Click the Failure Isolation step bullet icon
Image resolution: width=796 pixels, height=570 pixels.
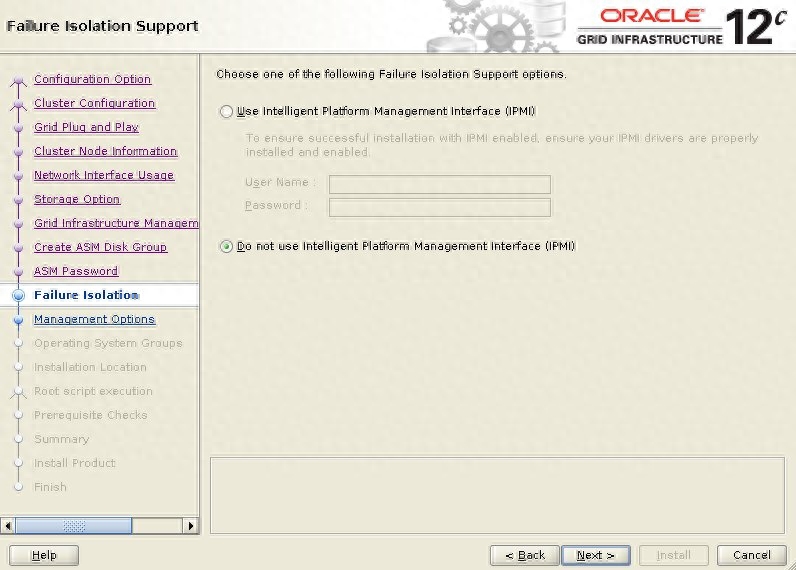(x=17, y=295)
